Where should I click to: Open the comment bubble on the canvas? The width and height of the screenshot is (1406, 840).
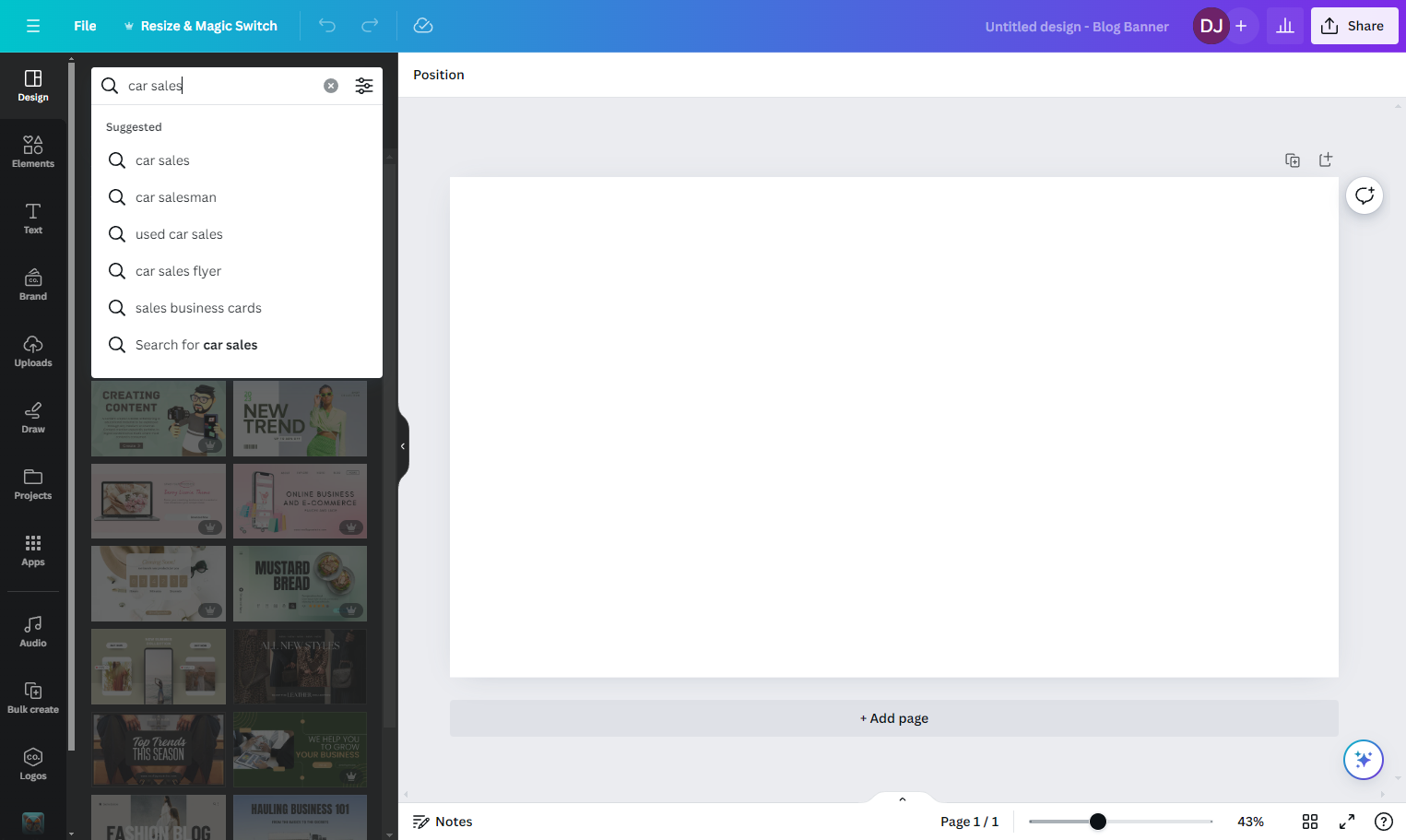(x=1365, y=195)
